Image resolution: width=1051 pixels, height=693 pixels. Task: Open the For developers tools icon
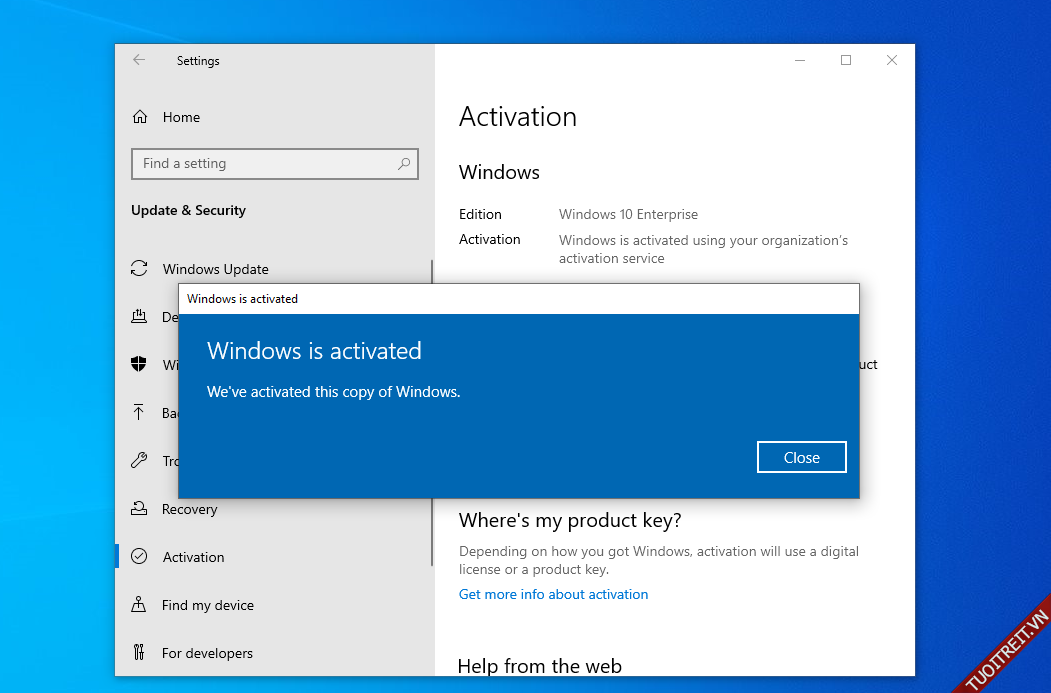click(x=140, y=653)
